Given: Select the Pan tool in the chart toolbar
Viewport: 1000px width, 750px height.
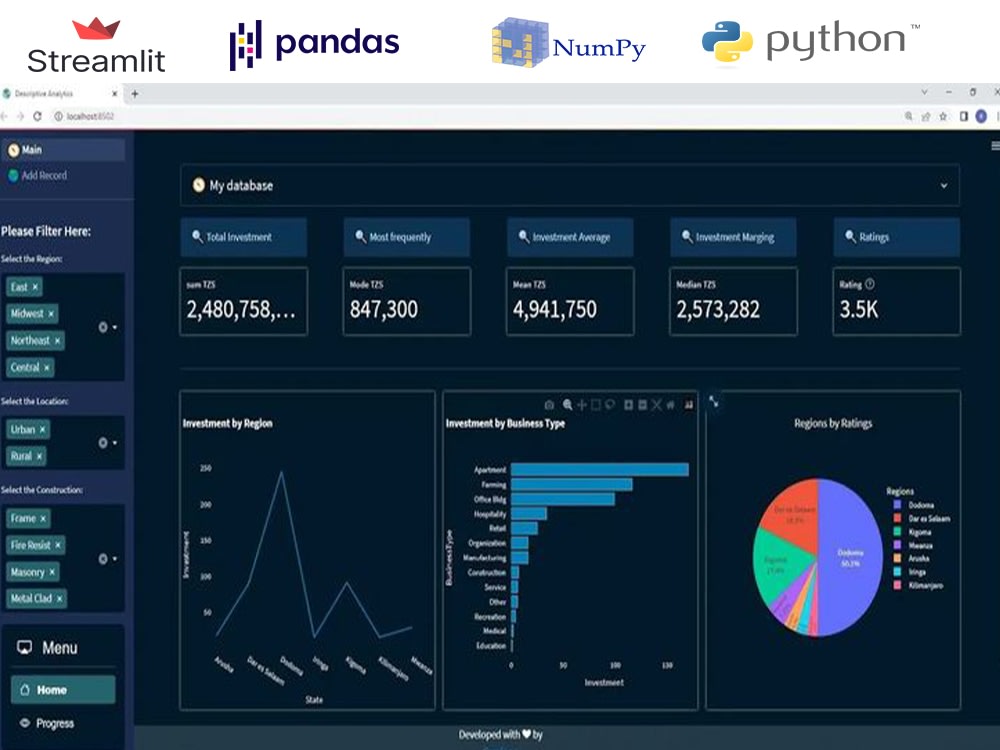Looking at the screenshot, I should 582,405.
